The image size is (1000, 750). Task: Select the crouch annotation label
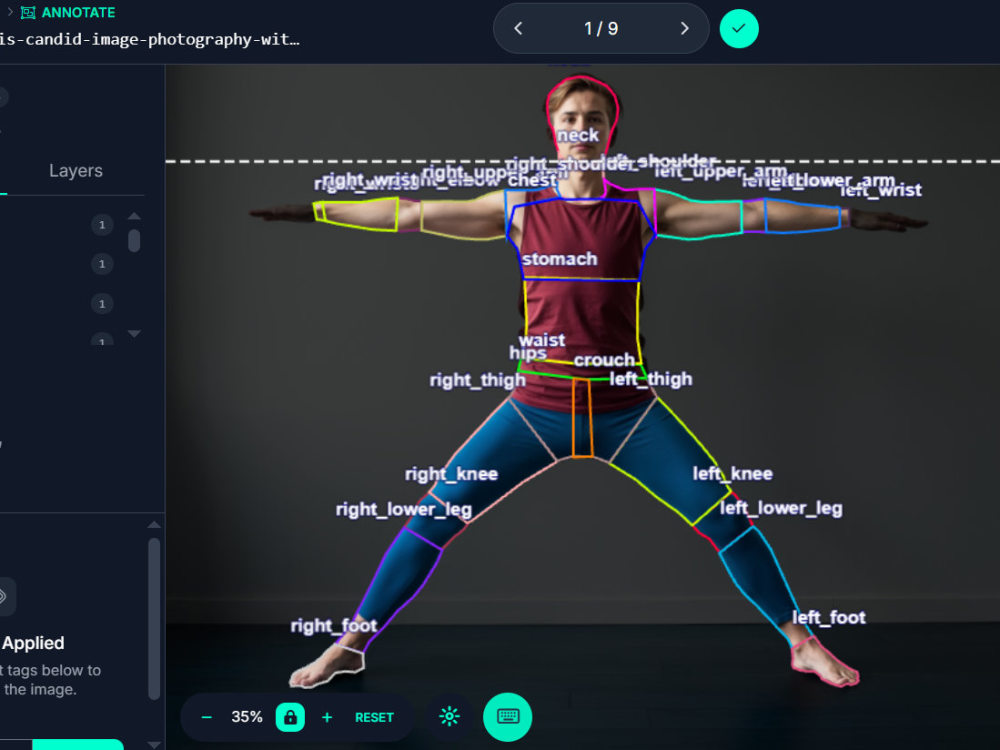pyautogui.click(x=605, y=360)
